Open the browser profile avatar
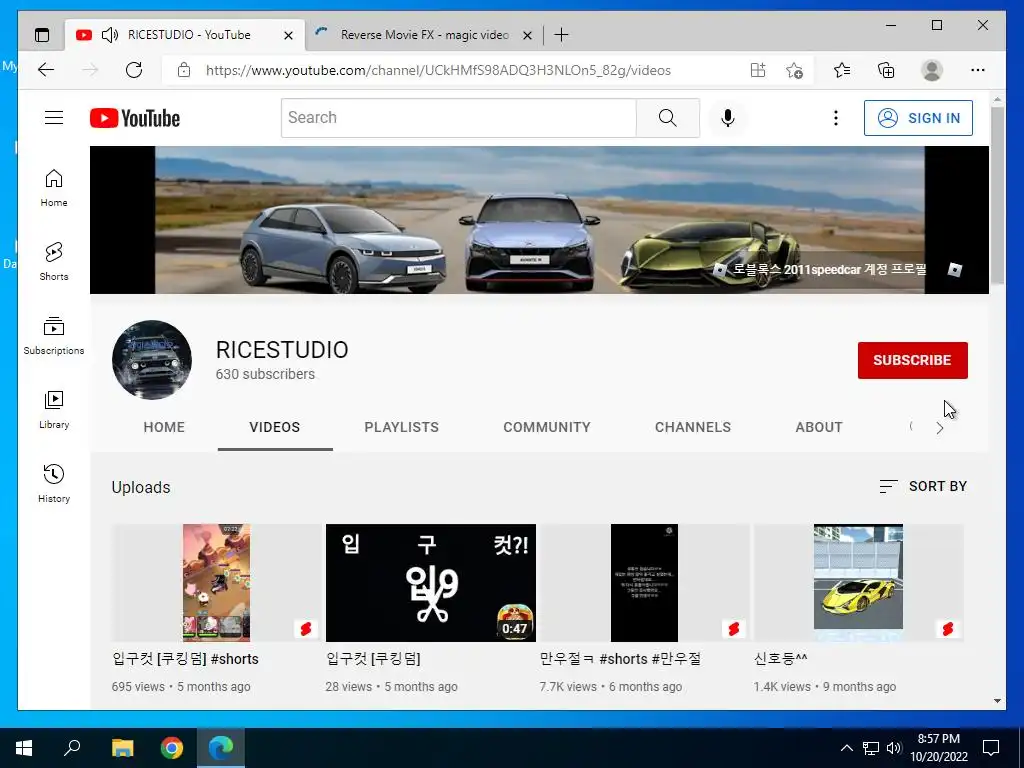The height and width of the screenshot is (768, 1024). pos(932,70)
